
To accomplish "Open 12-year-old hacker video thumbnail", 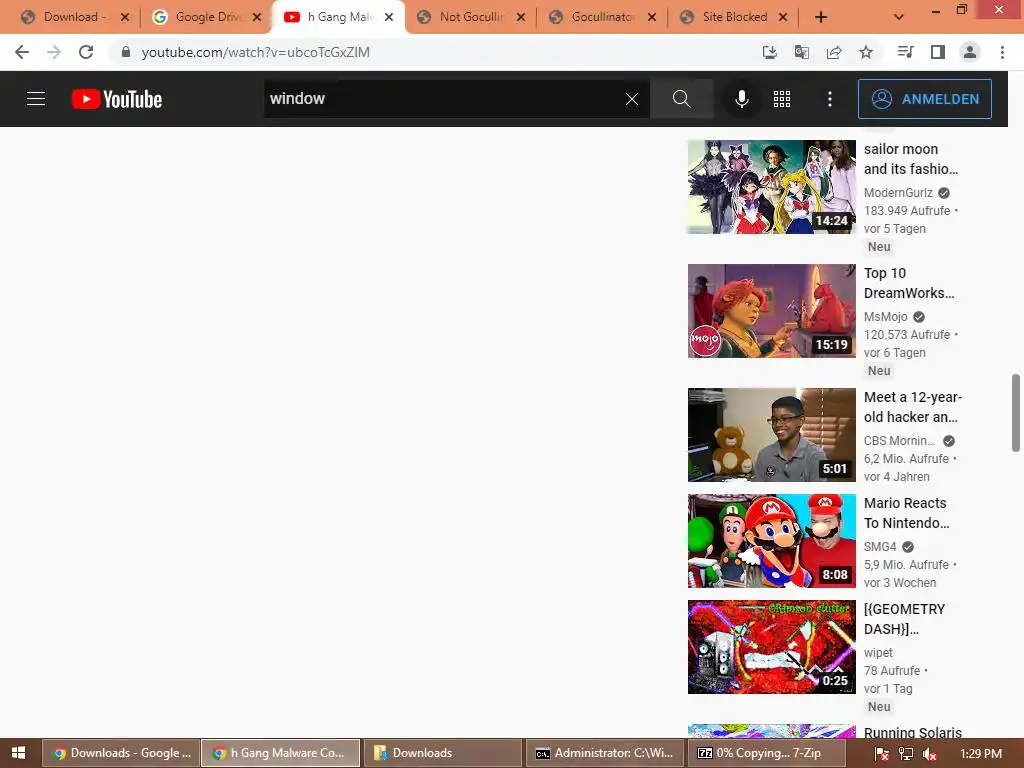I will (771, 435).
